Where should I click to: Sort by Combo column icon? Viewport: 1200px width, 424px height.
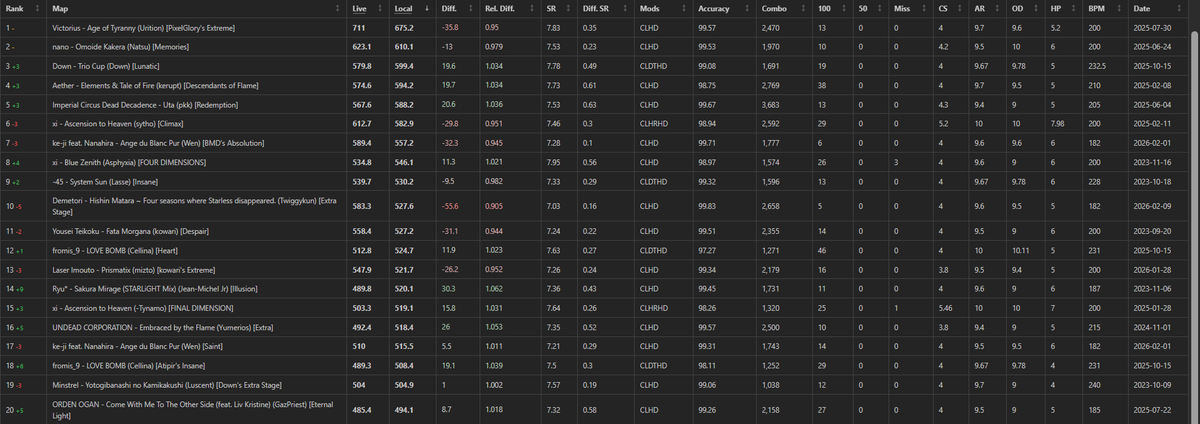coord(804,10)
